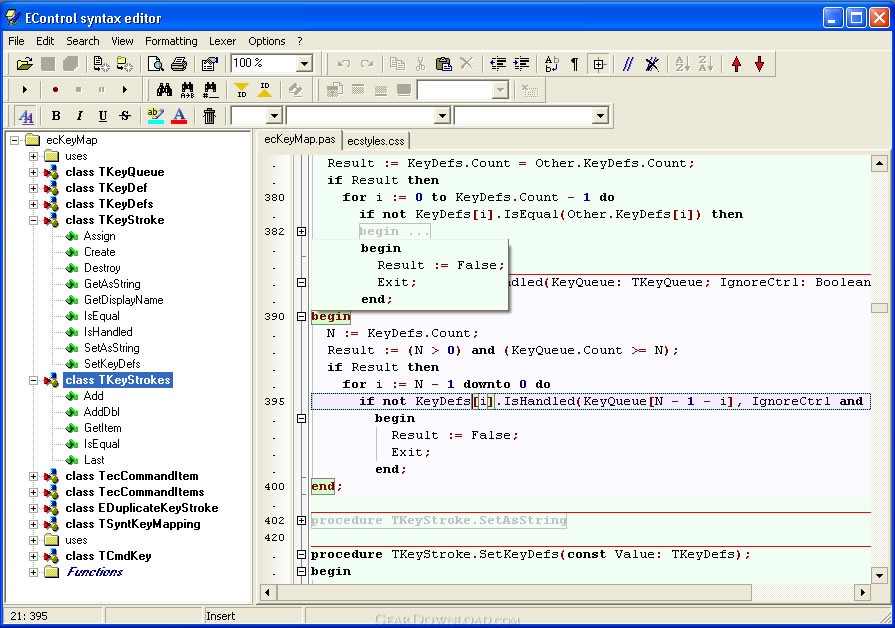Image resolution: width=895 pixels, height=628 pixels.
Task: Click the ID downward yellow triangle icon
Action: click(x=241, y=90)
